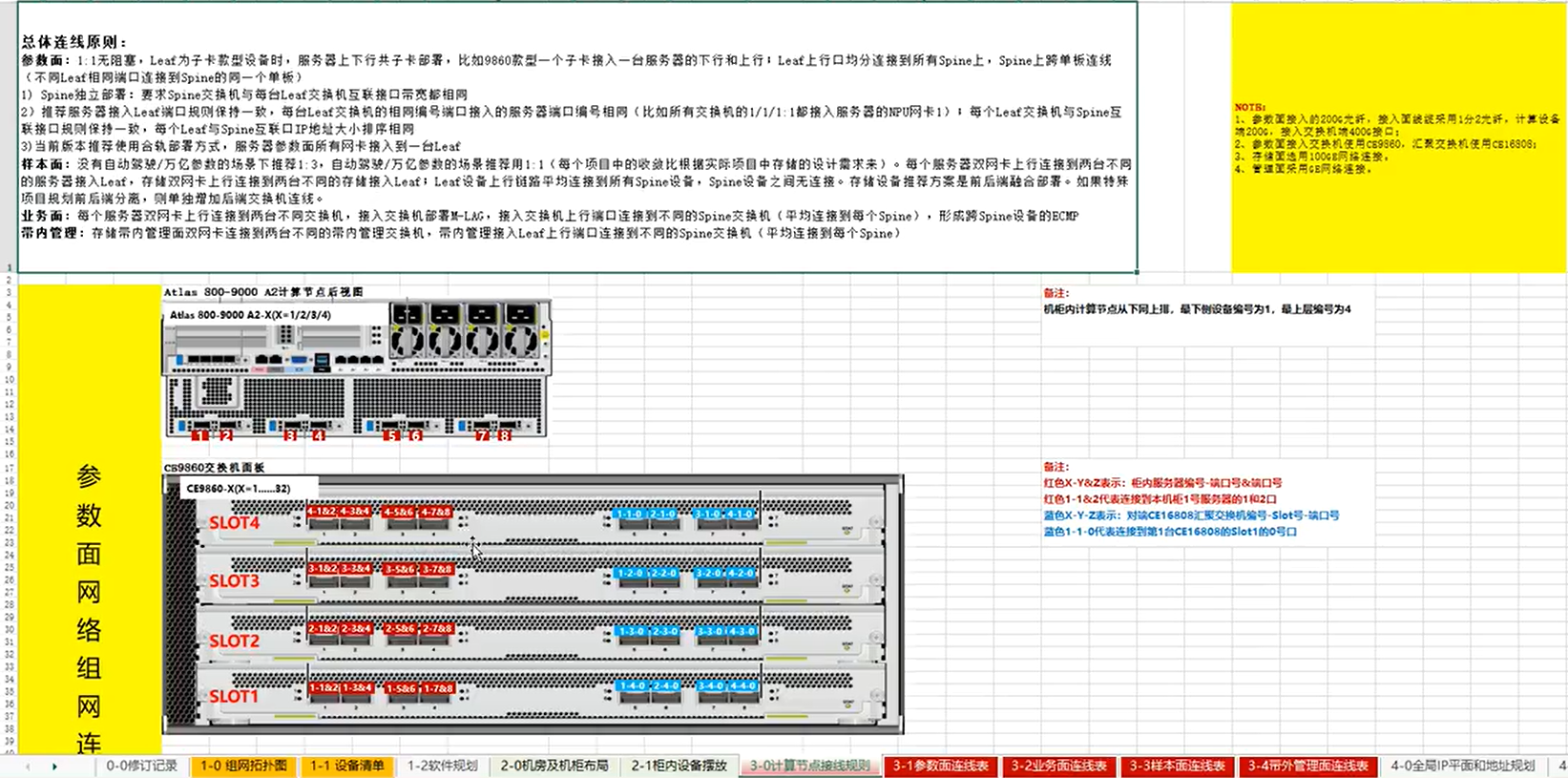Viewport: 1568px width, 778px height.
Task: Click the SLOT4 label on the switch panel
Action: 234,523
